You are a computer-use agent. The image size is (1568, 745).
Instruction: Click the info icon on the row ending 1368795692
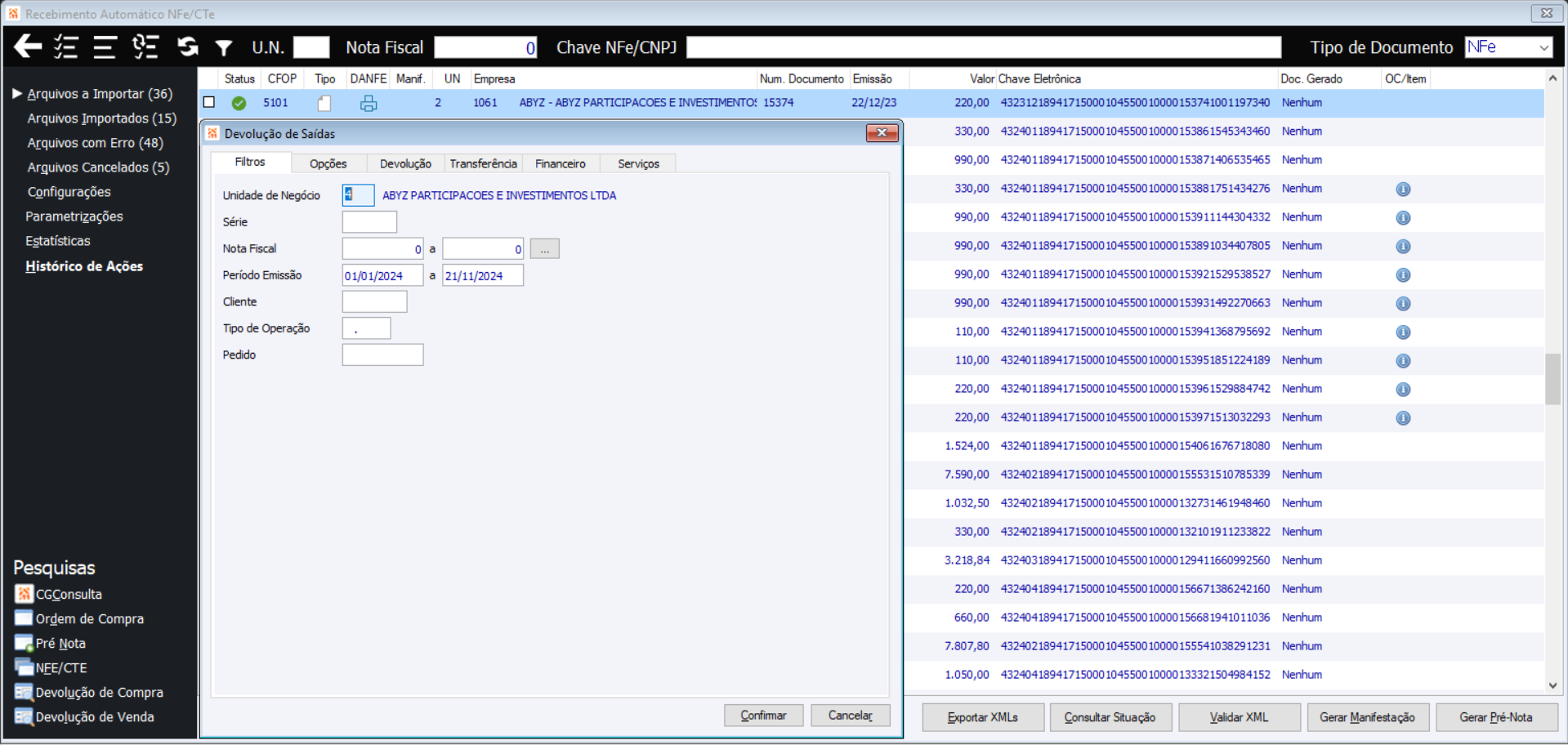click(1403, 332)
